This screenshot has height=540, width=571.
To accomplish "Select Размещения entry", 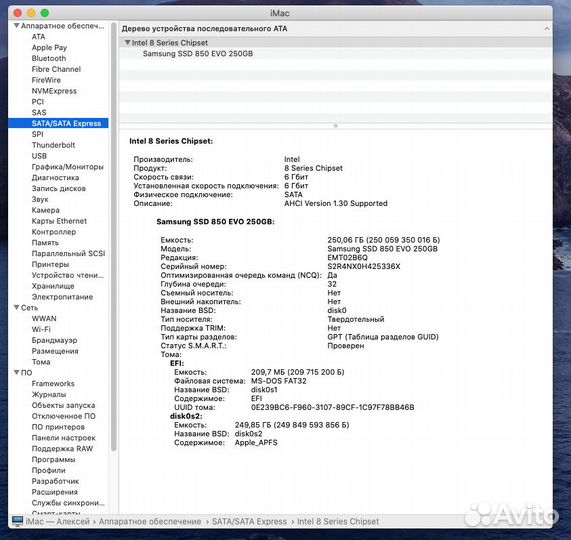I will point(55,351).
